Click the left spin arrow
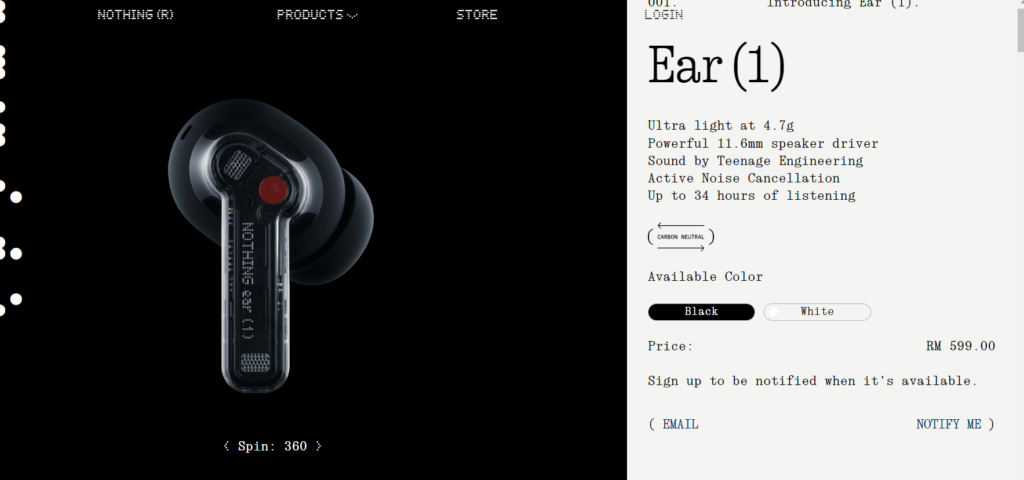This screenshot has height=480, width=1024. point(227,446)
